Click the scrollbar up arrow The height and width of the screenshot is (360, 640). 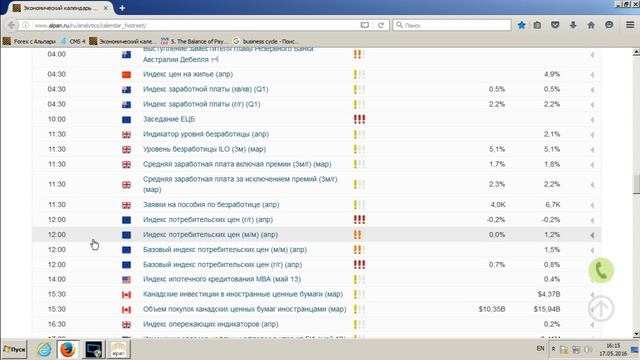tap(636, 52)
